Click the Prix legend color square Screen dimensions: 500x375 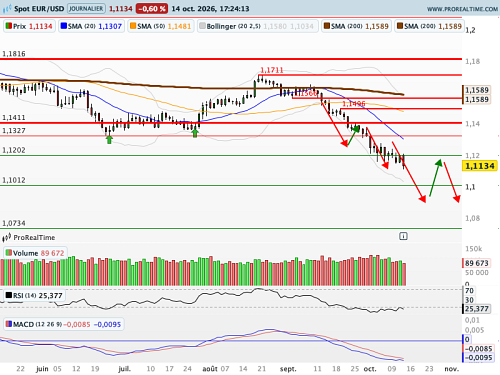pyautogui.click(x=9, y=26)
